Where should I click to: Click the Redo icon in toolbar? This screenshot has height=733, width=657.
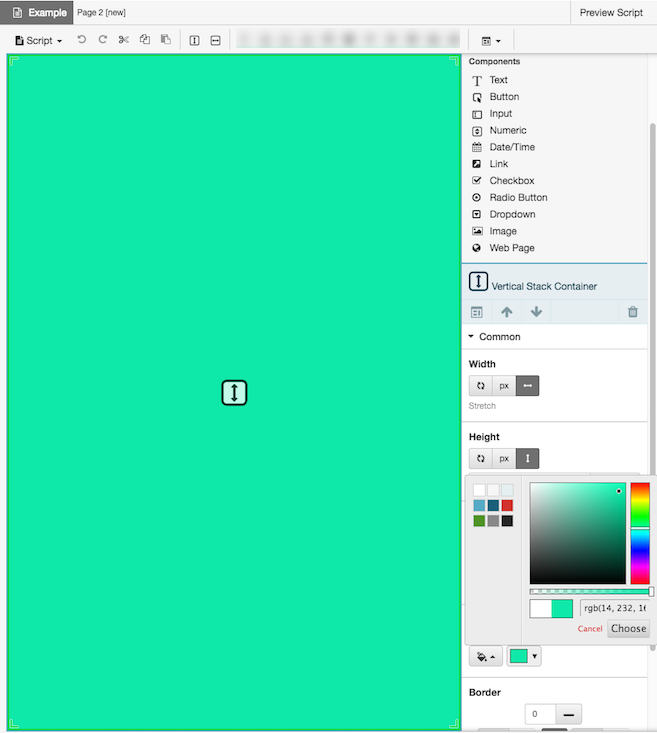click(102, 40)
